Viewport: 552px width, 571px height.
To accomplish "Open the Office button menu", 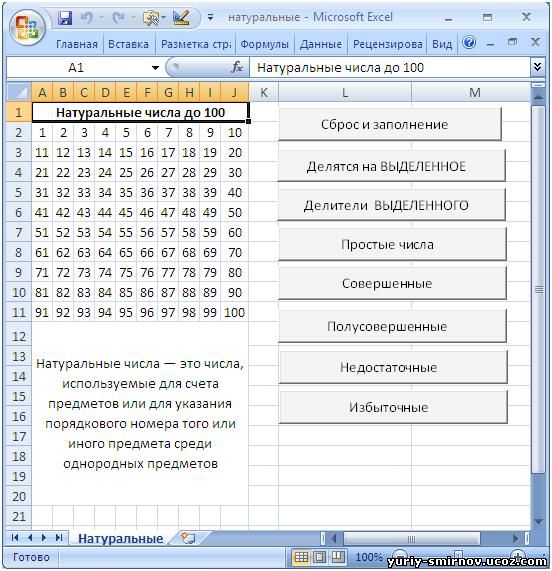I will [27, 28].
